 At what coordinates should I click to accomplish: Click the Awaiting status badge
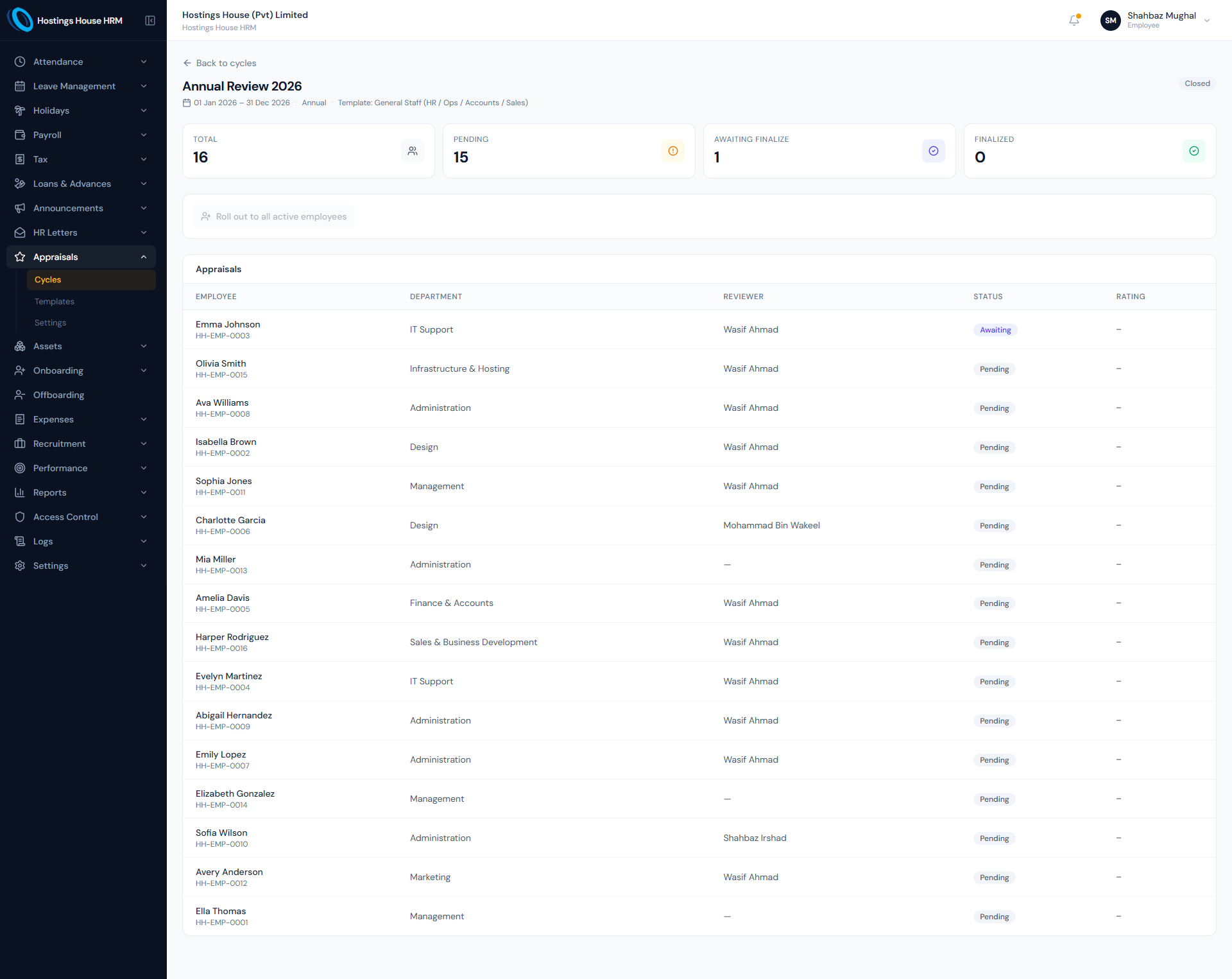click(995, 330)
